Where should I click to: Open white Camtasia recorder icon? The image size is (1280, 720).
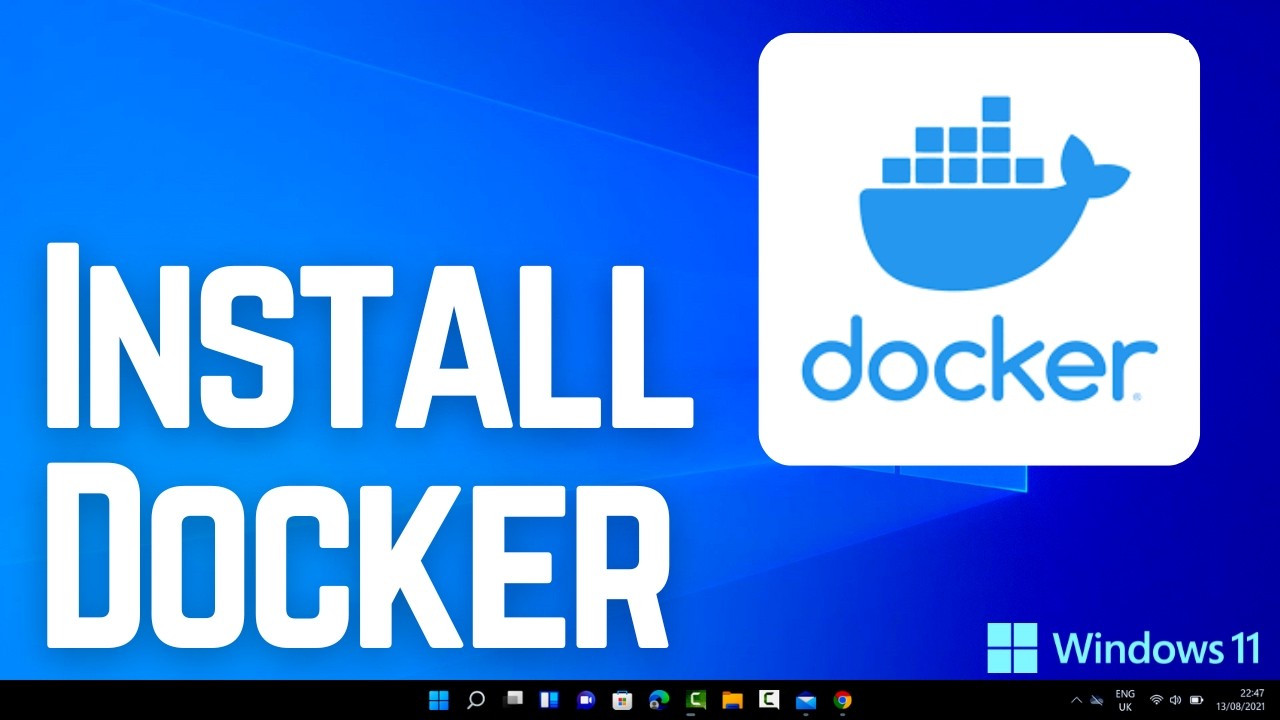click(769, 700)
